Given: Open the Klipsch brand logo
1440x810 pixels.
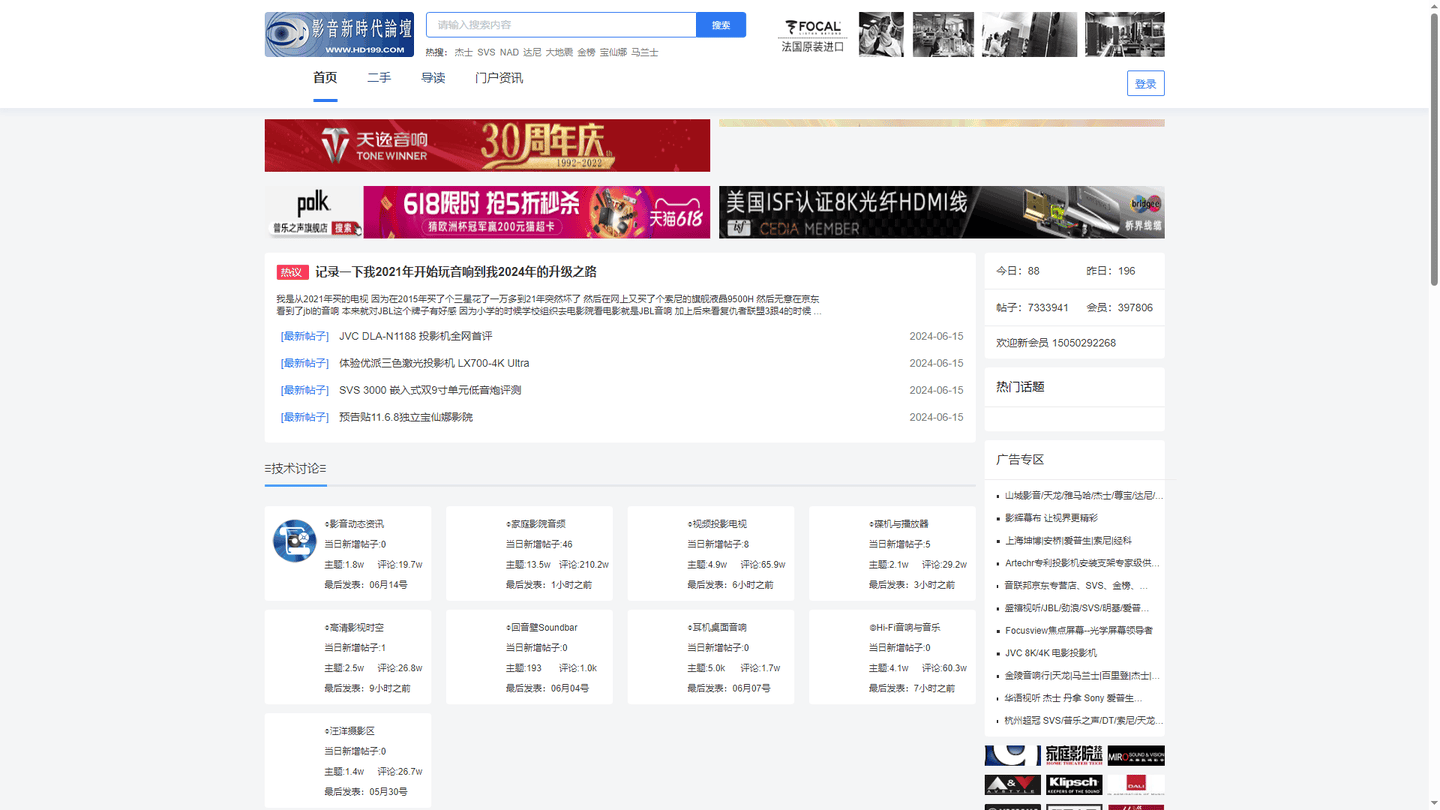Looking at the screenshot, I should [1074, 785].
